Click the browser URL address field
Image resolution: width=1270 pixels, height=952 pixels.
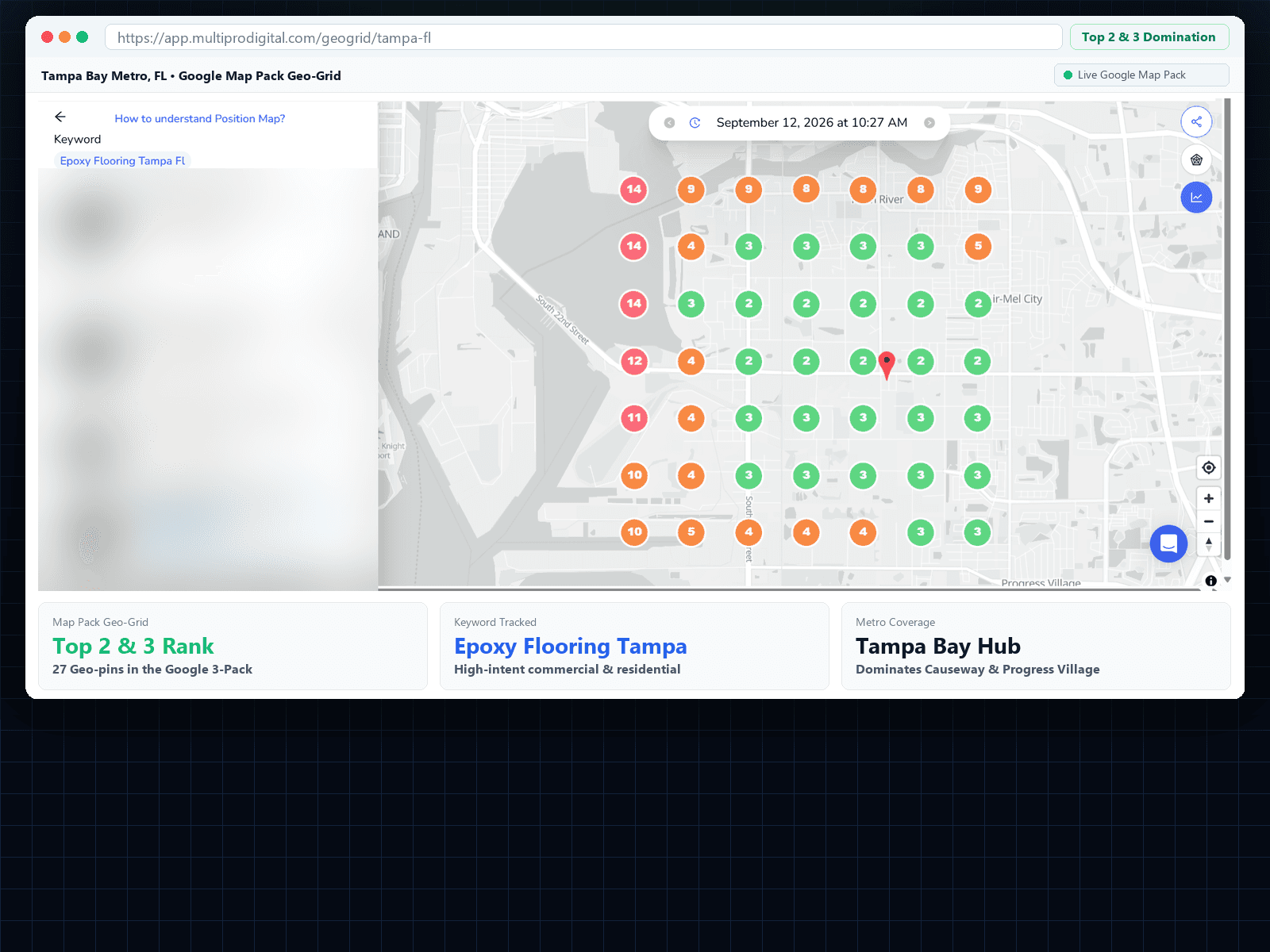[583, 37]
